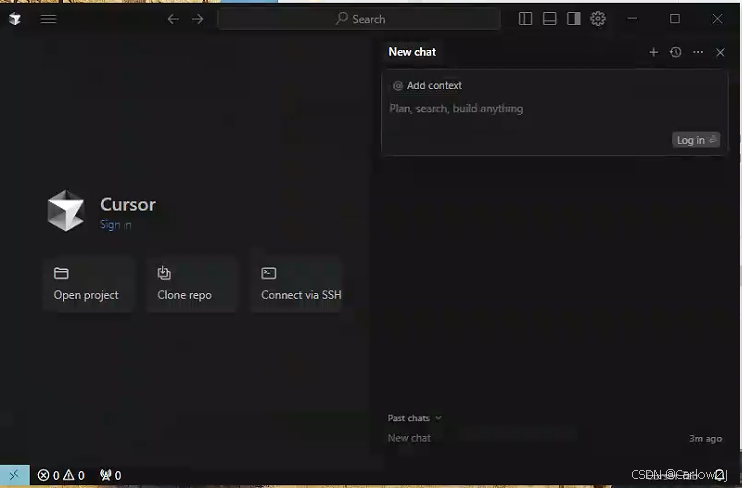742x488 pixels.
Task: Open the past 'New chat' entry
Action: [x=555, y=438]
